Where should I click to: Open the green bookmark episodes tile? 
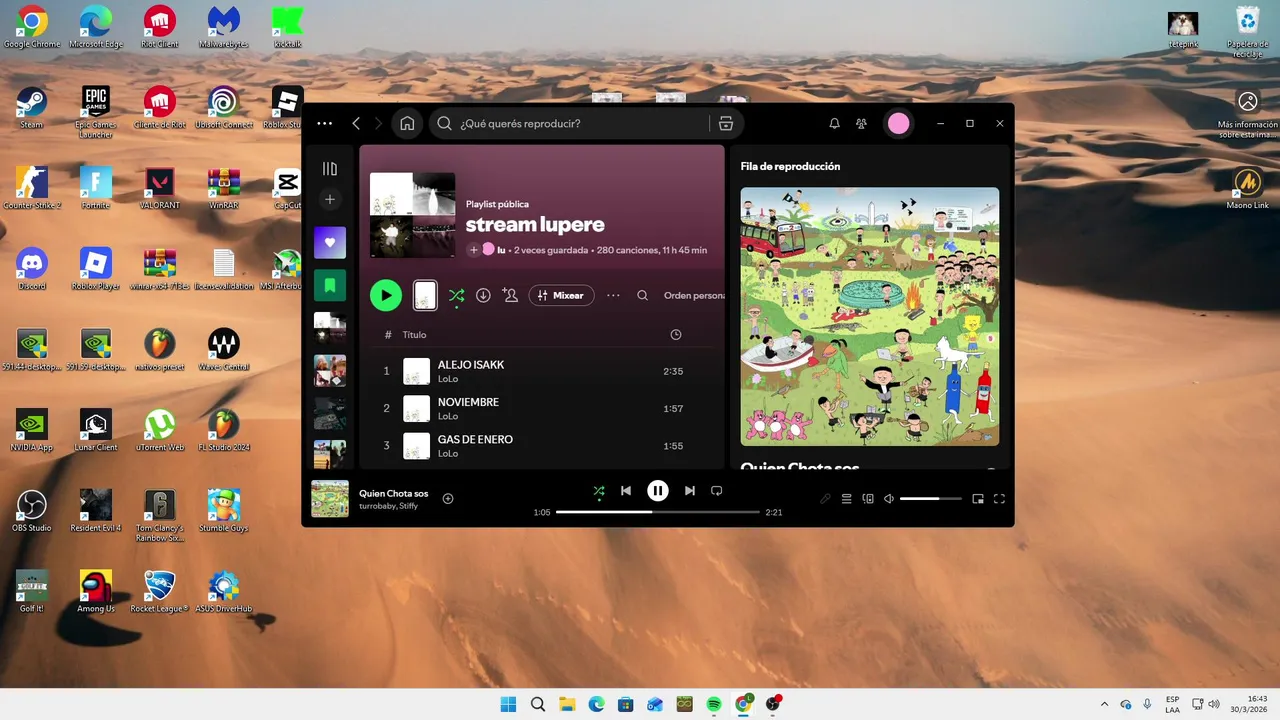330,285
